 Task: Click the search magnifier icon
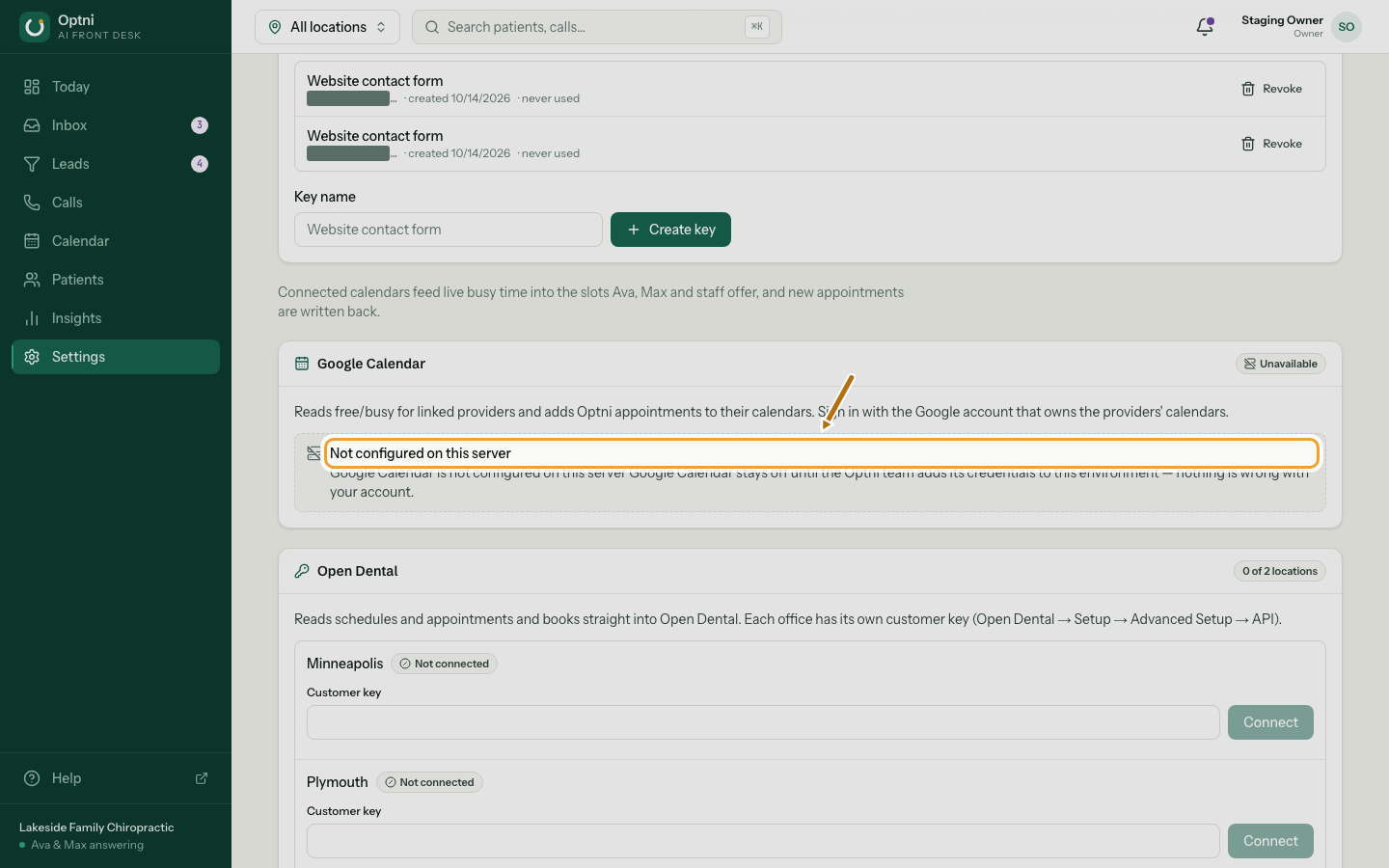(432, 27)
